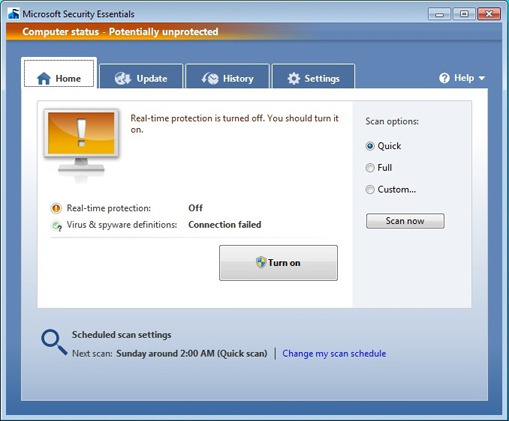509x421 pixels.
Task: Click the icon beside Virus & spyware definitions
Action: 56,226
